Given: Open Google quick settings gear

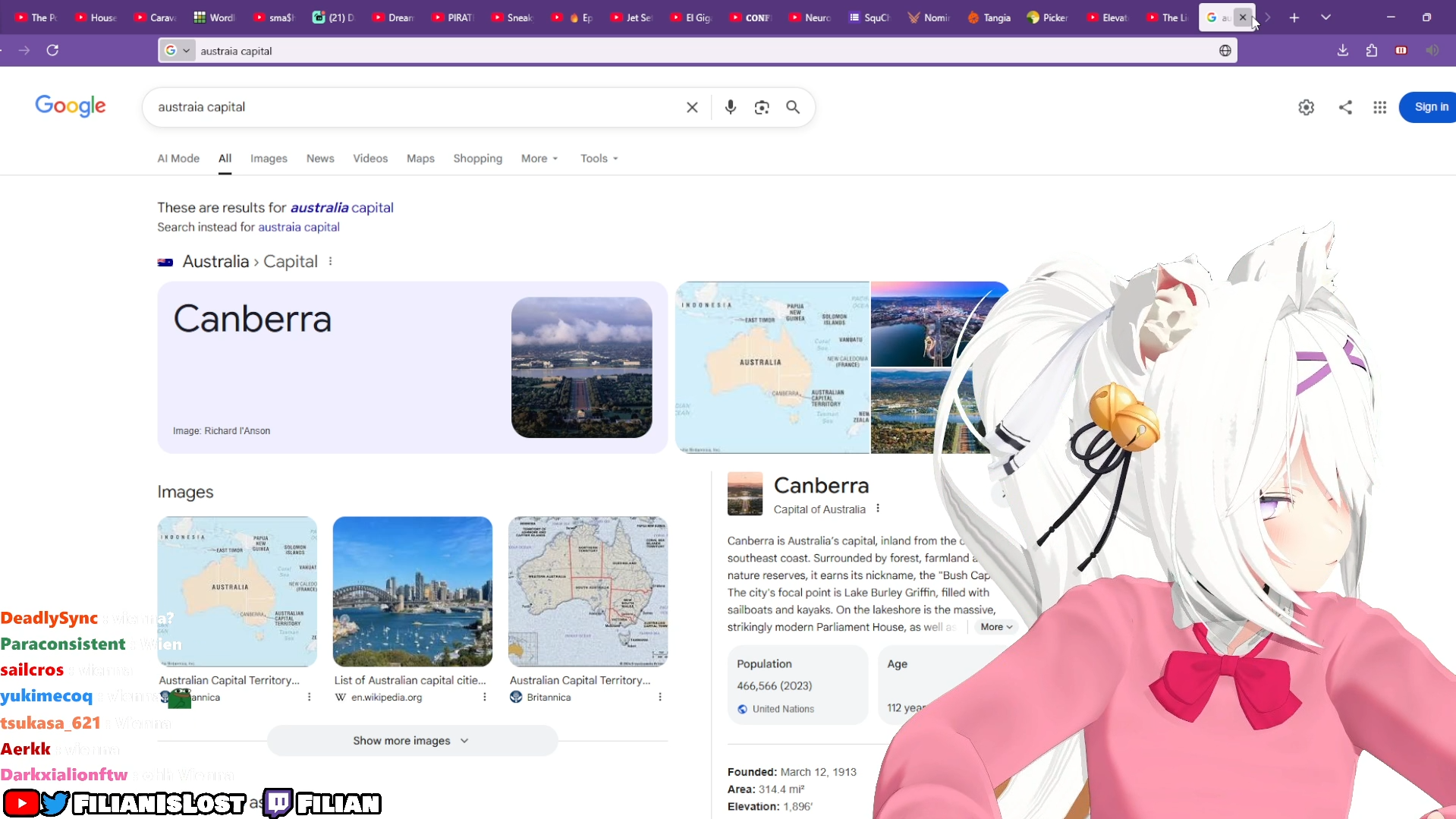Looking at the screenshot, I should click(1306, 108).
